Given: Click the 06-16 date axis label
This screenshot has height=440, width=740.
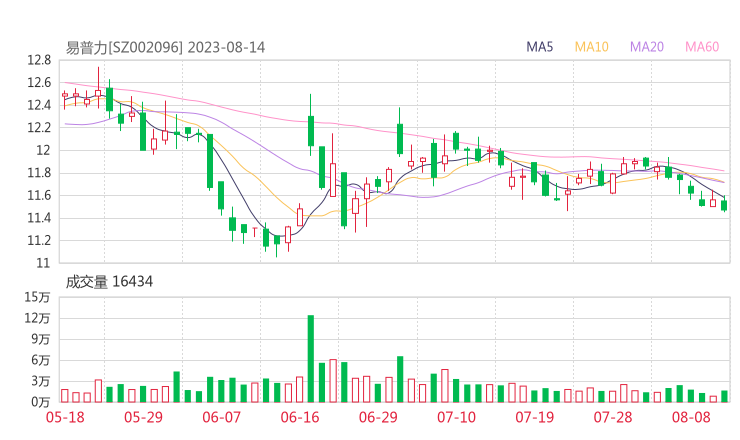Looking at the screenshot, I should pos(300,417).
